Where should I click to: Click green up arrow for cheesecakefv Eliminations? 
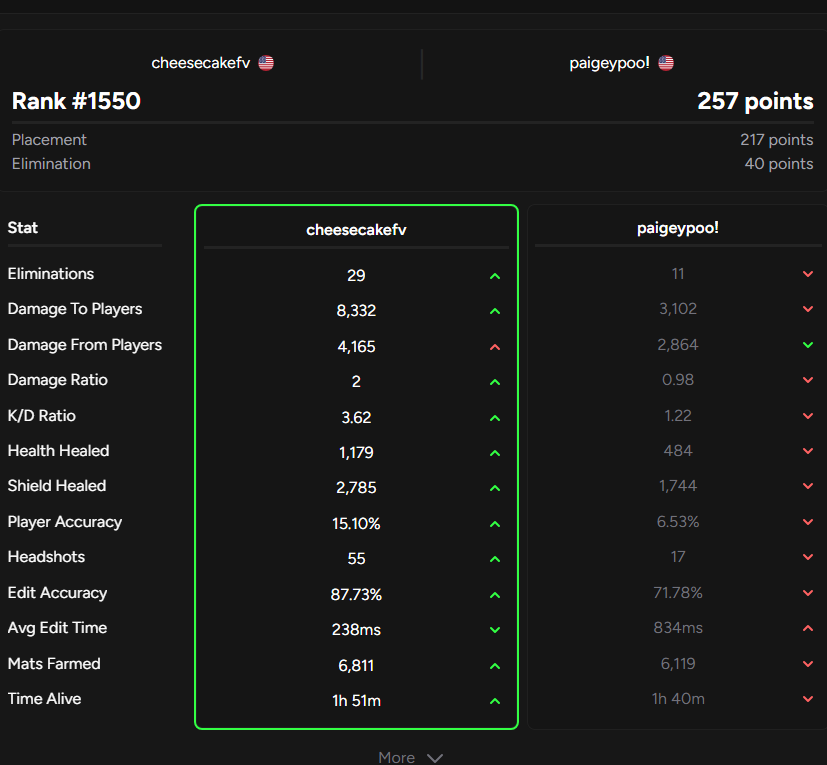(495, 276)
